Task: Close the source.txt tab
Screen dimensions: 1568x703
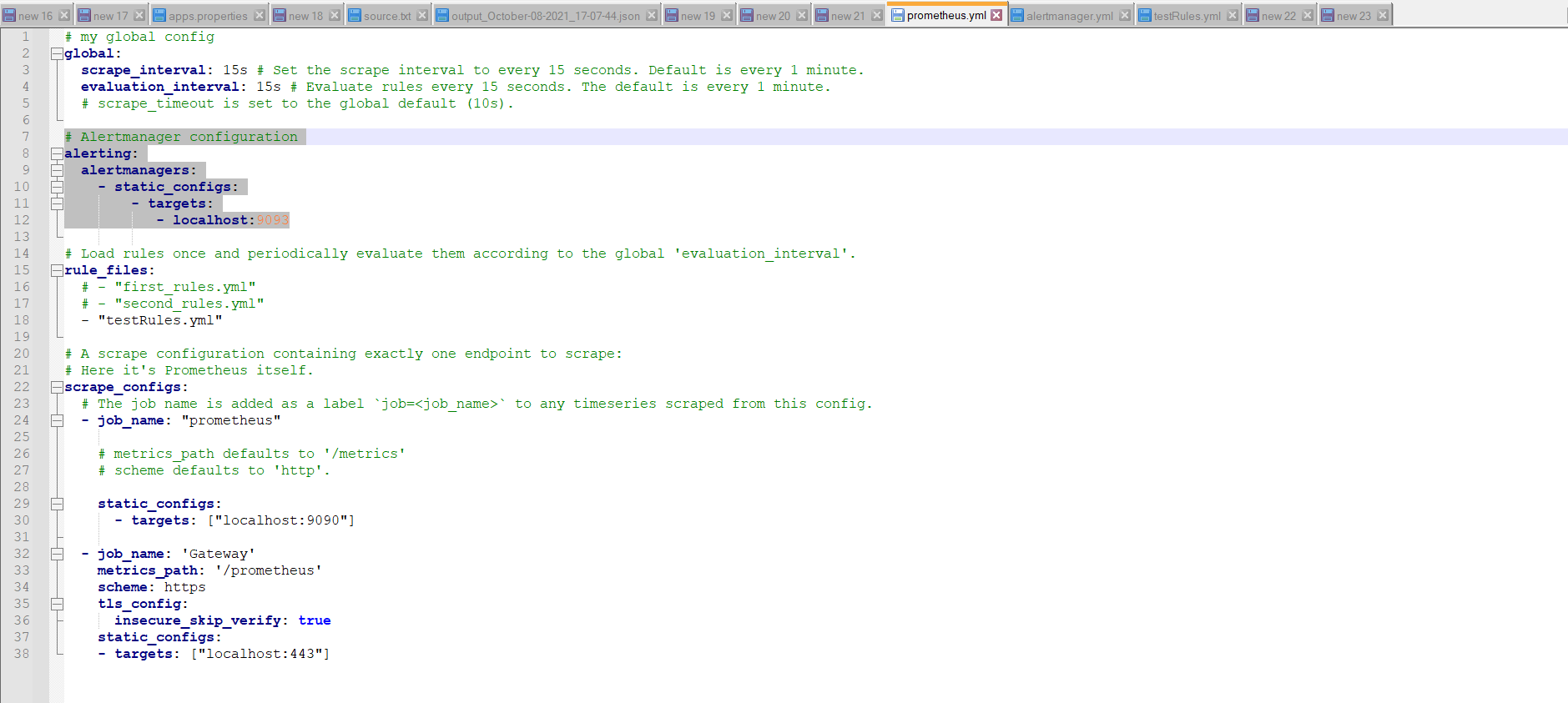Action: (x=422, y=15)
